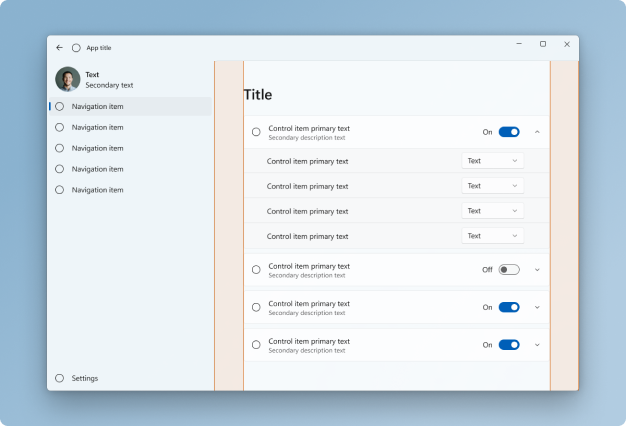The width and height of the screenshot is (626, 426).
Task: Collapse the expanded card with the up chevron
Action: point(537,132)
